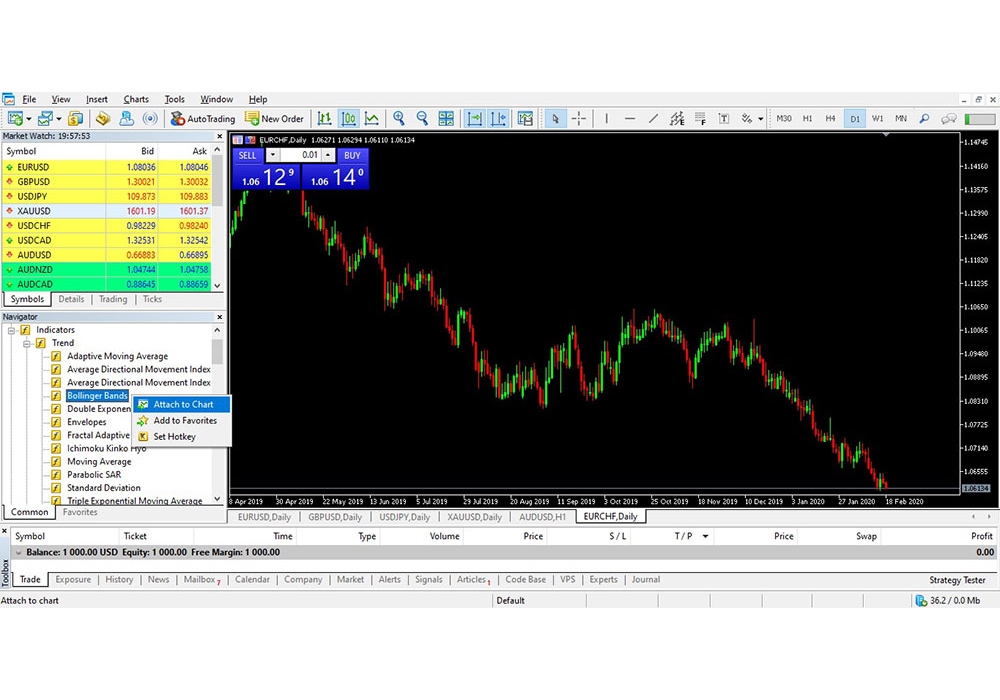Select the cursor arrow tool

(555, 119)
